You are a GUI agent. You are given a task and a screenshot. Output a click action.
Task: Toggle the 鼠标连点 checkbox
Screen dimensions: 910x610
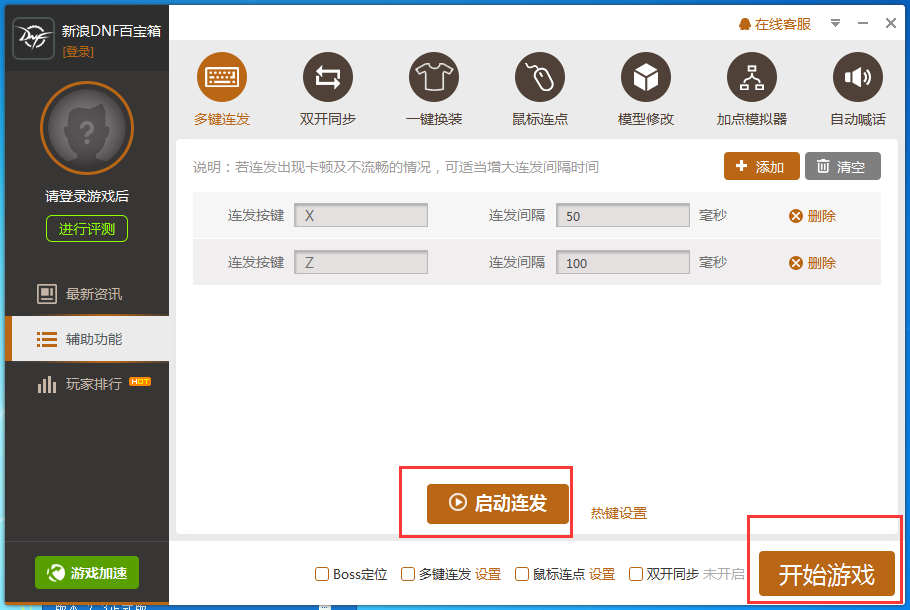point(522,574)
